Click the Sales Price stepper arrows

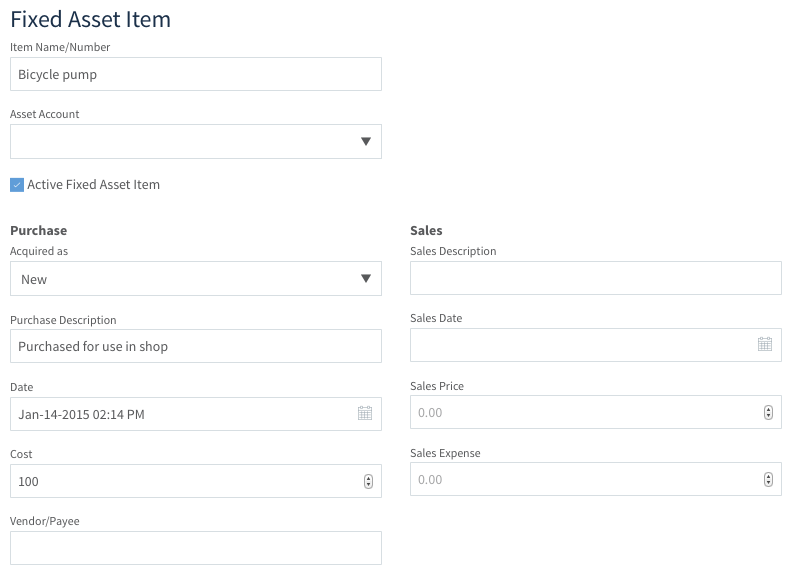[x=768, y=412]
